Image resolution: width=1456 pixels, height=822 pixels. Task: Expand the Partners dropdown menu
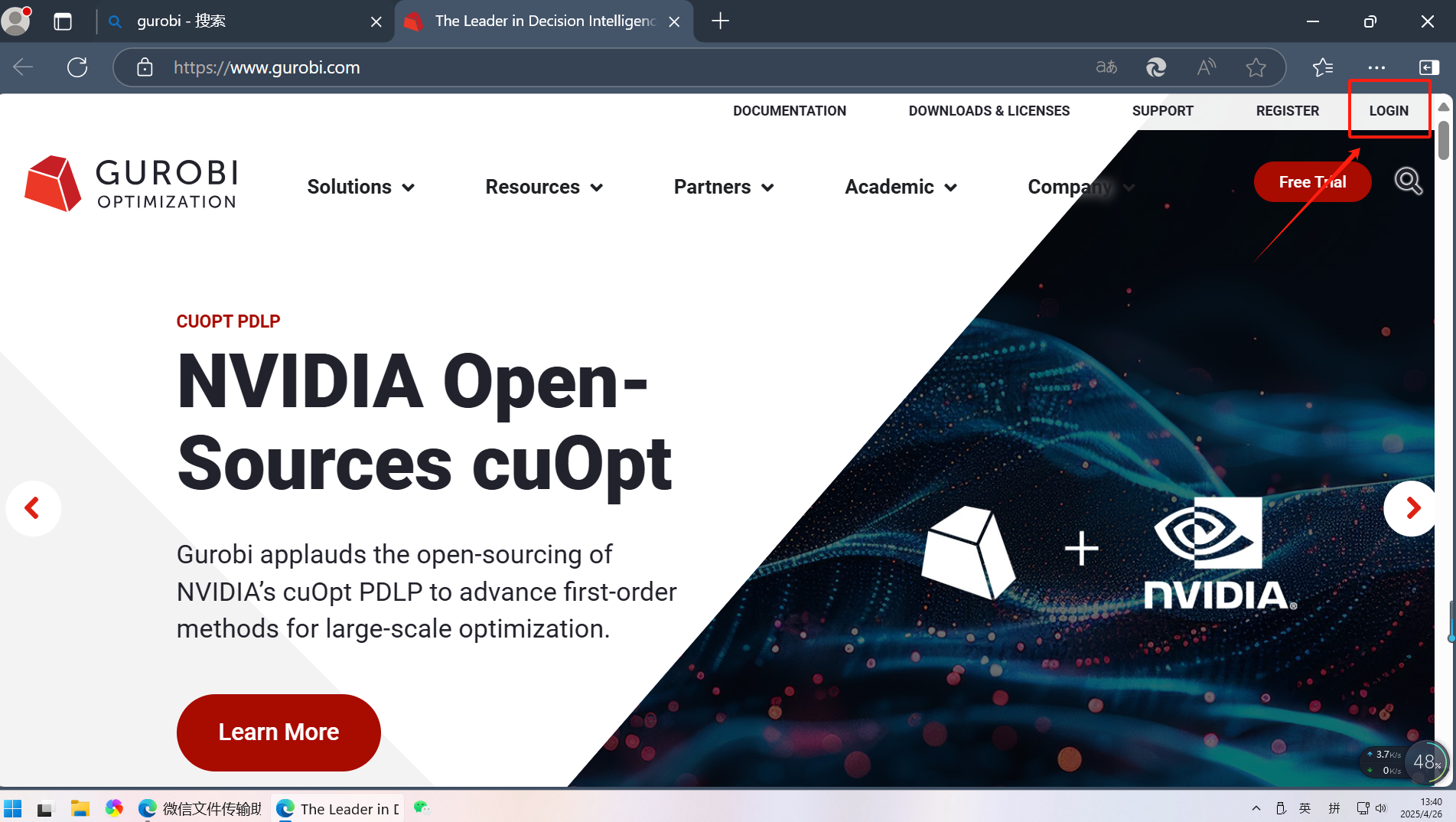coord(724,187)
